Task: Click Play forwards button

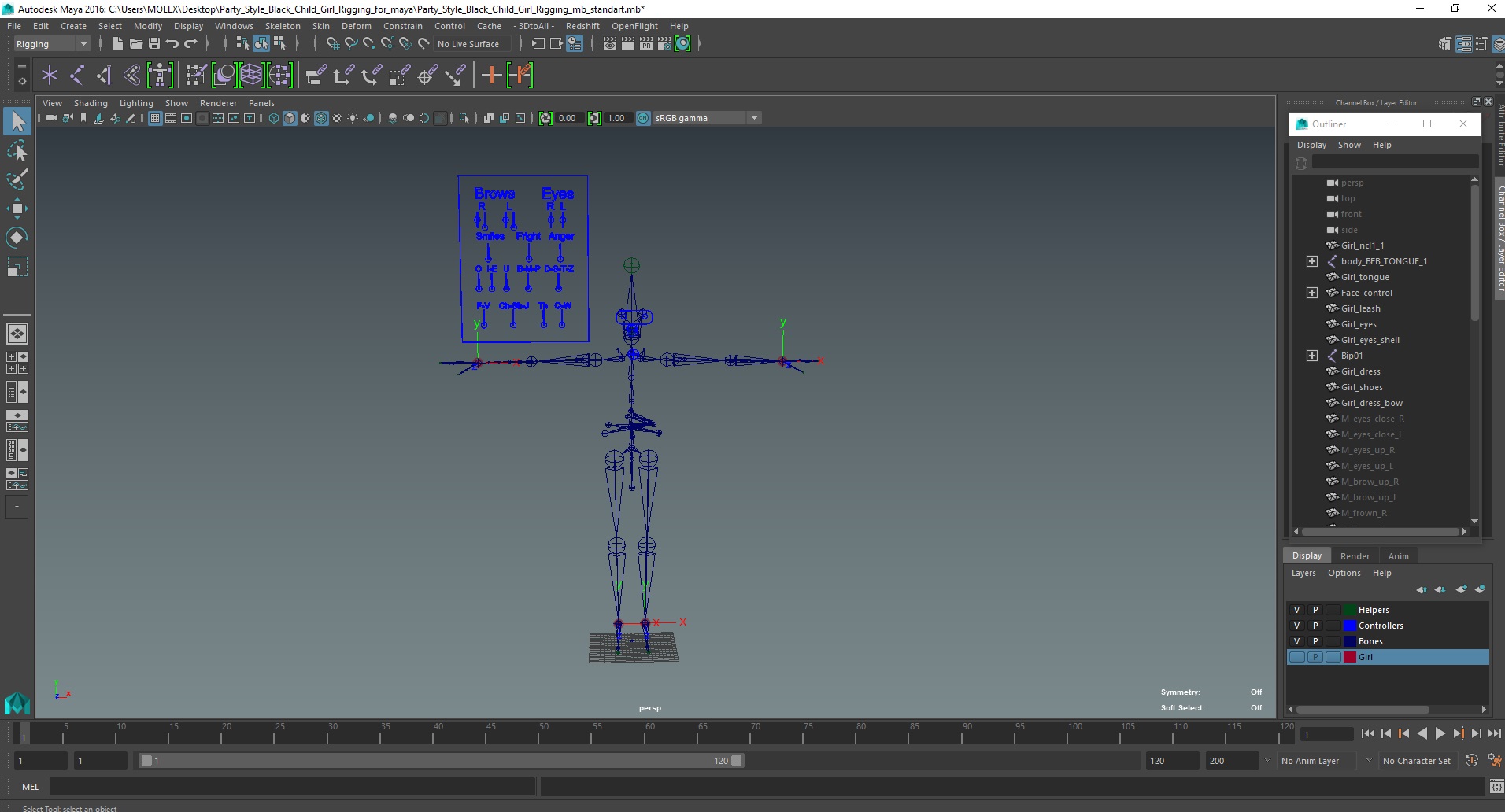Action: [x=1440, y=733]
